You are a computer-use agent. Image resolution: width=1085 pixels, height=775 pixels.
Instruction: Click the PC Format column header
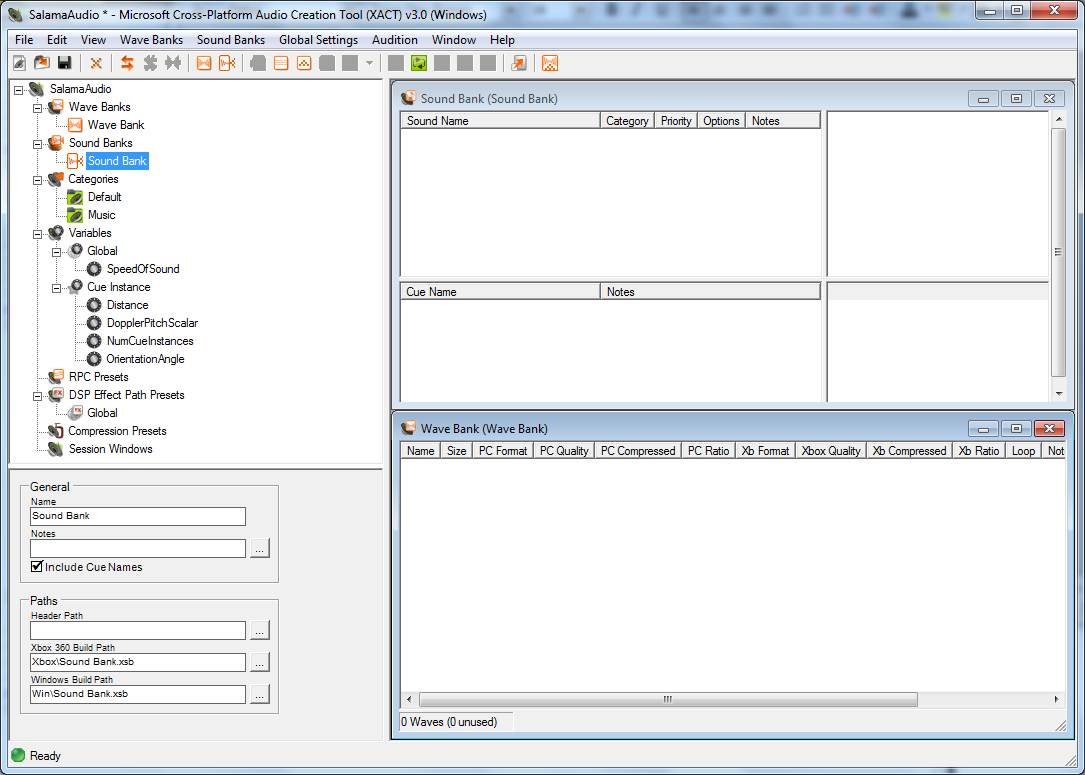click(503, 450)
